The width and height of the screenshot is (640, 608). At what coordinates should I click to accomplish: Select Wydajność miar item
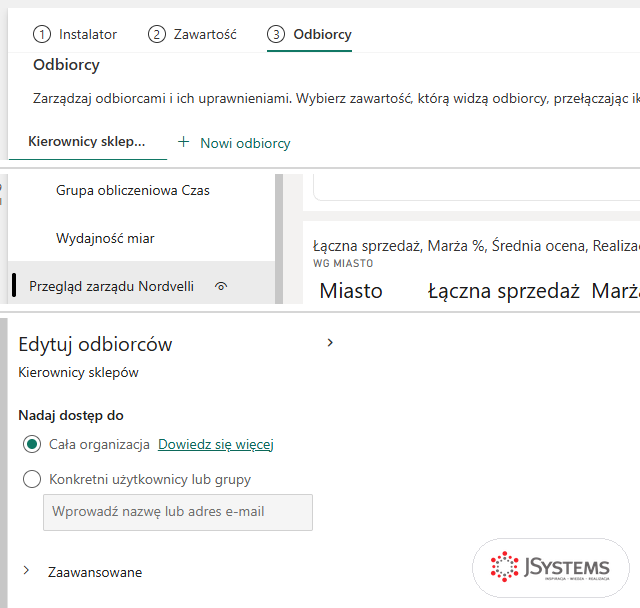[105, 238]
